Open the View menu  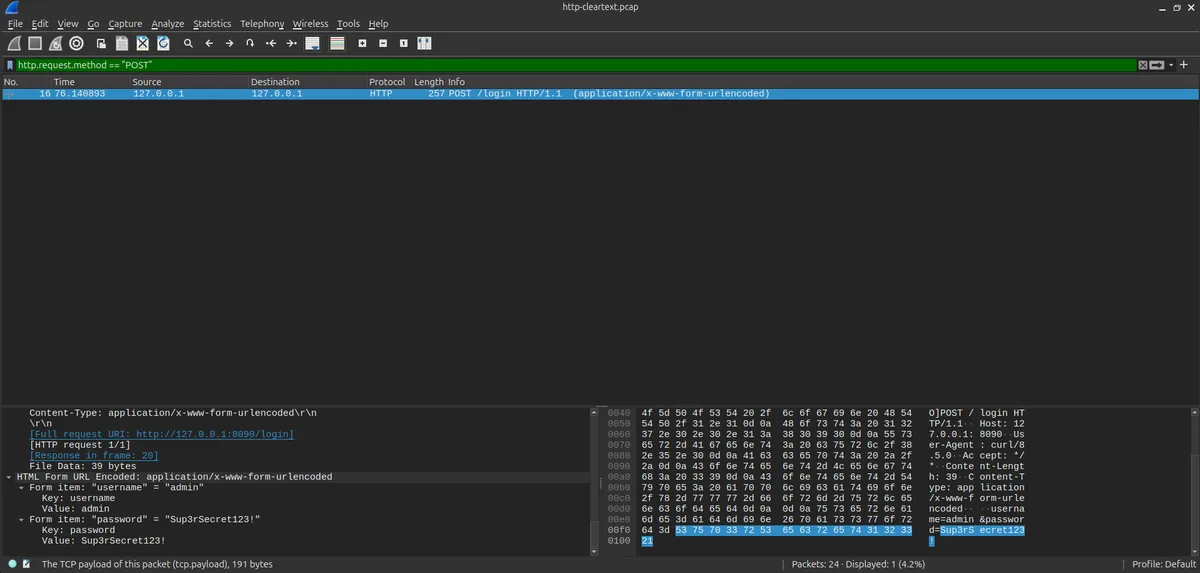68,24
